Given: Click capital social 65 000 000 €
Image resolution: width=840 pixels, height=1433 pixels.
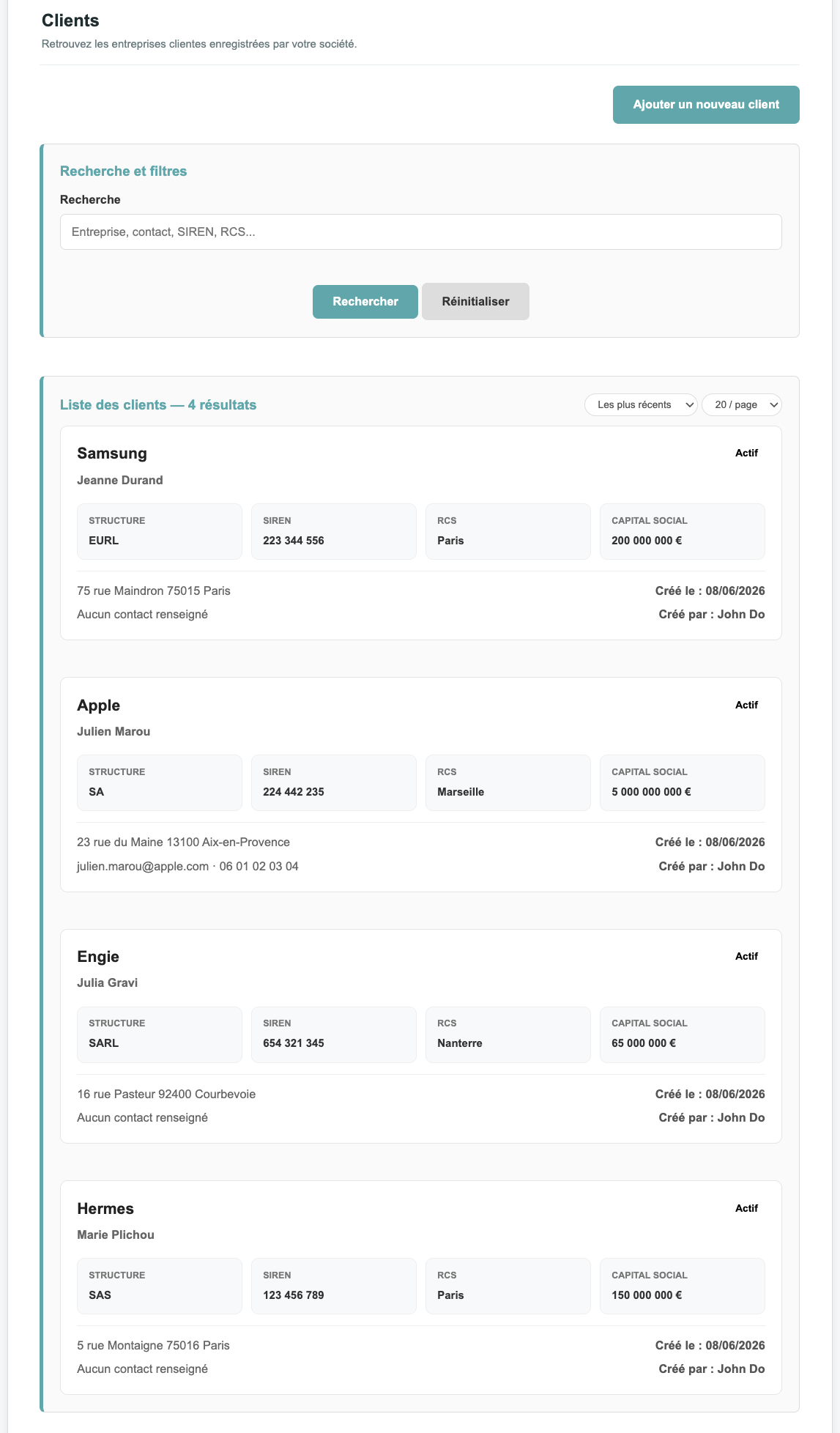Looking at the screenshot, I should tap(644, 1043).
